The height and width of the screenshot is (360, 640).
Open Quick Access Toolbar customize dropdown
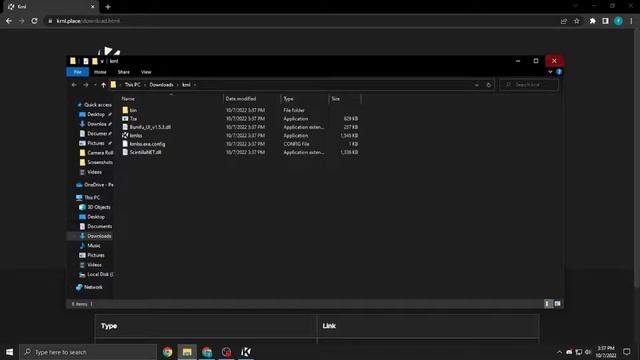(102, 61)
